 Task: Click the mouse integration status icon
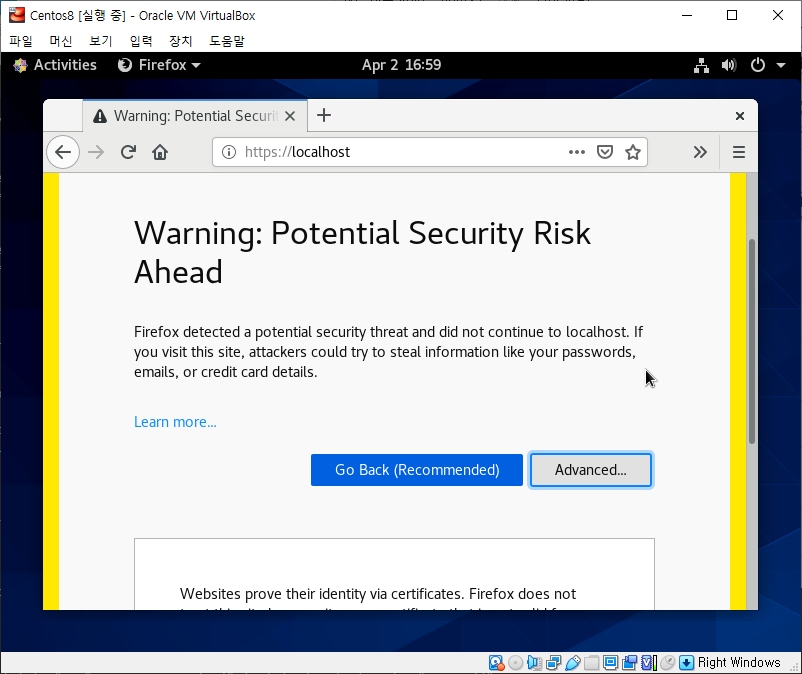tap(667, 663)
